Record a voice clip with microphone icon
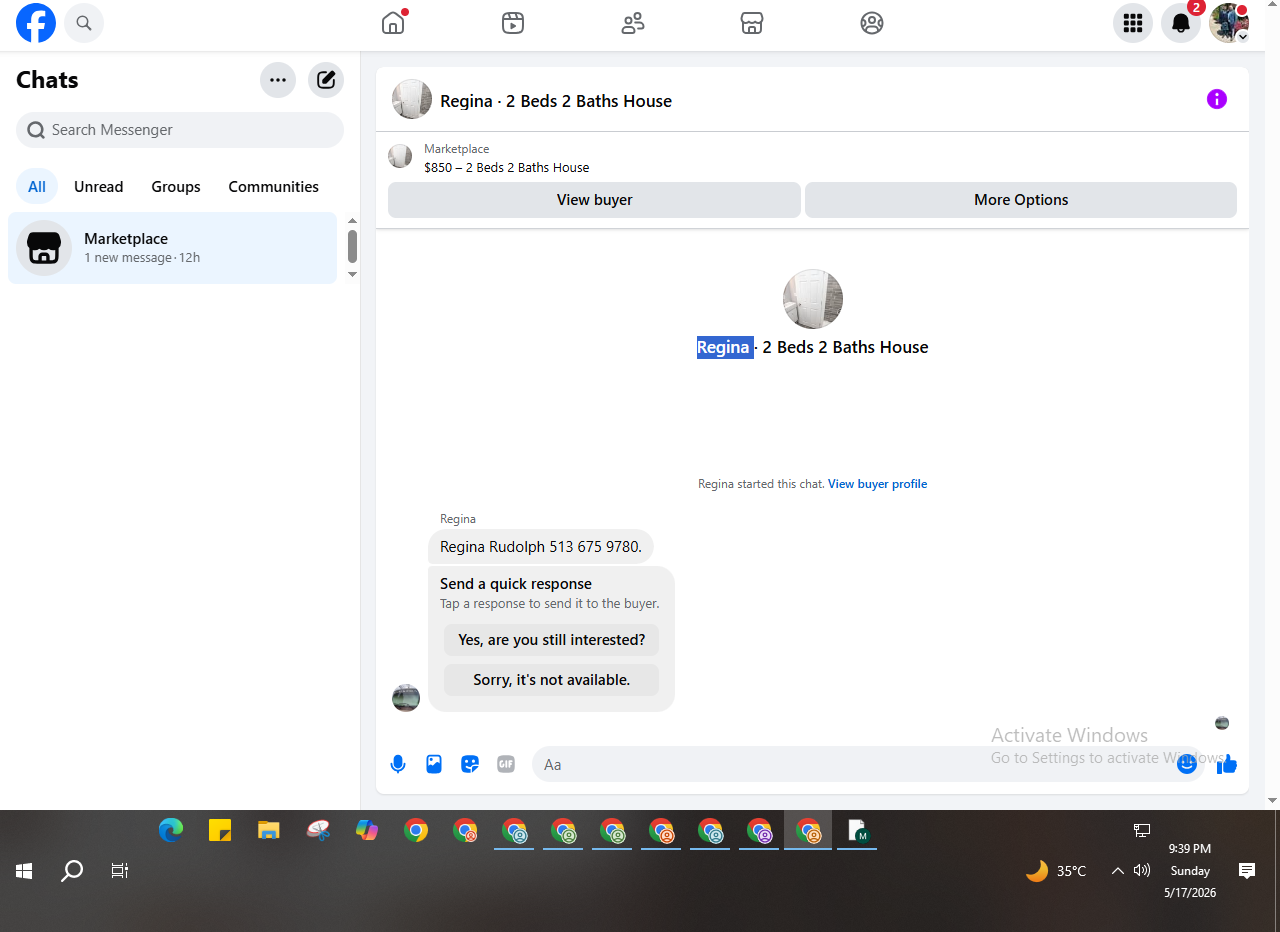Screen dimensions: 1280x932 [x=398, y=764]
